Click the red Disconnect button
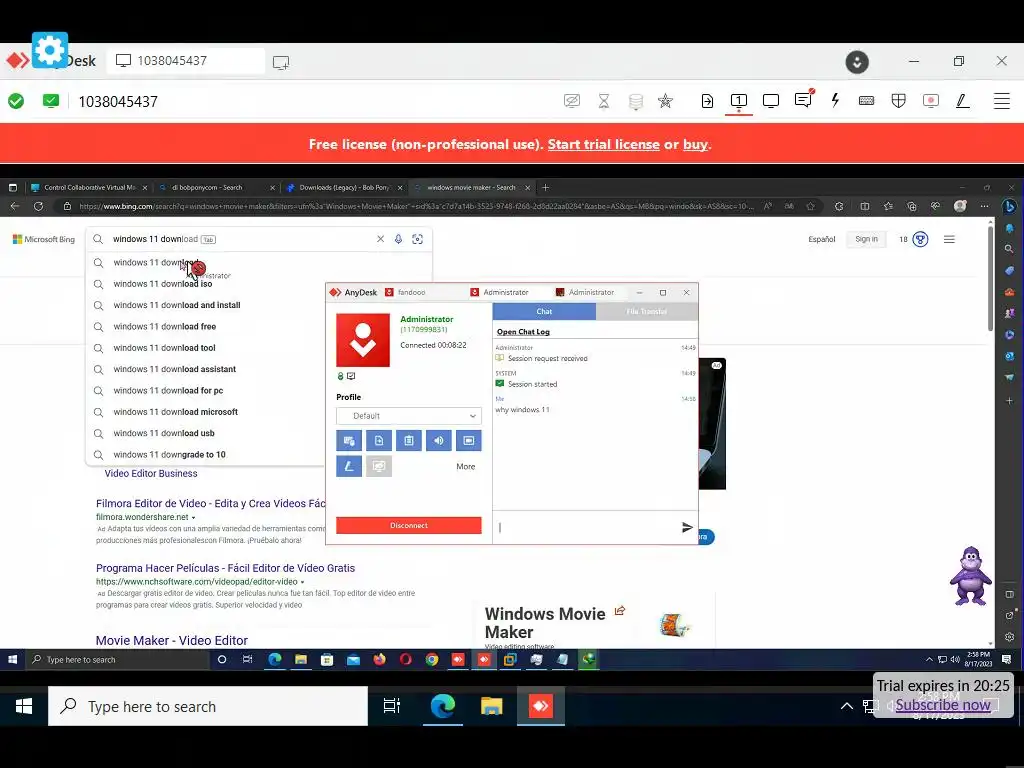Image resolution: width=1024 pixels, height=768 pixels. pos(409,526)
